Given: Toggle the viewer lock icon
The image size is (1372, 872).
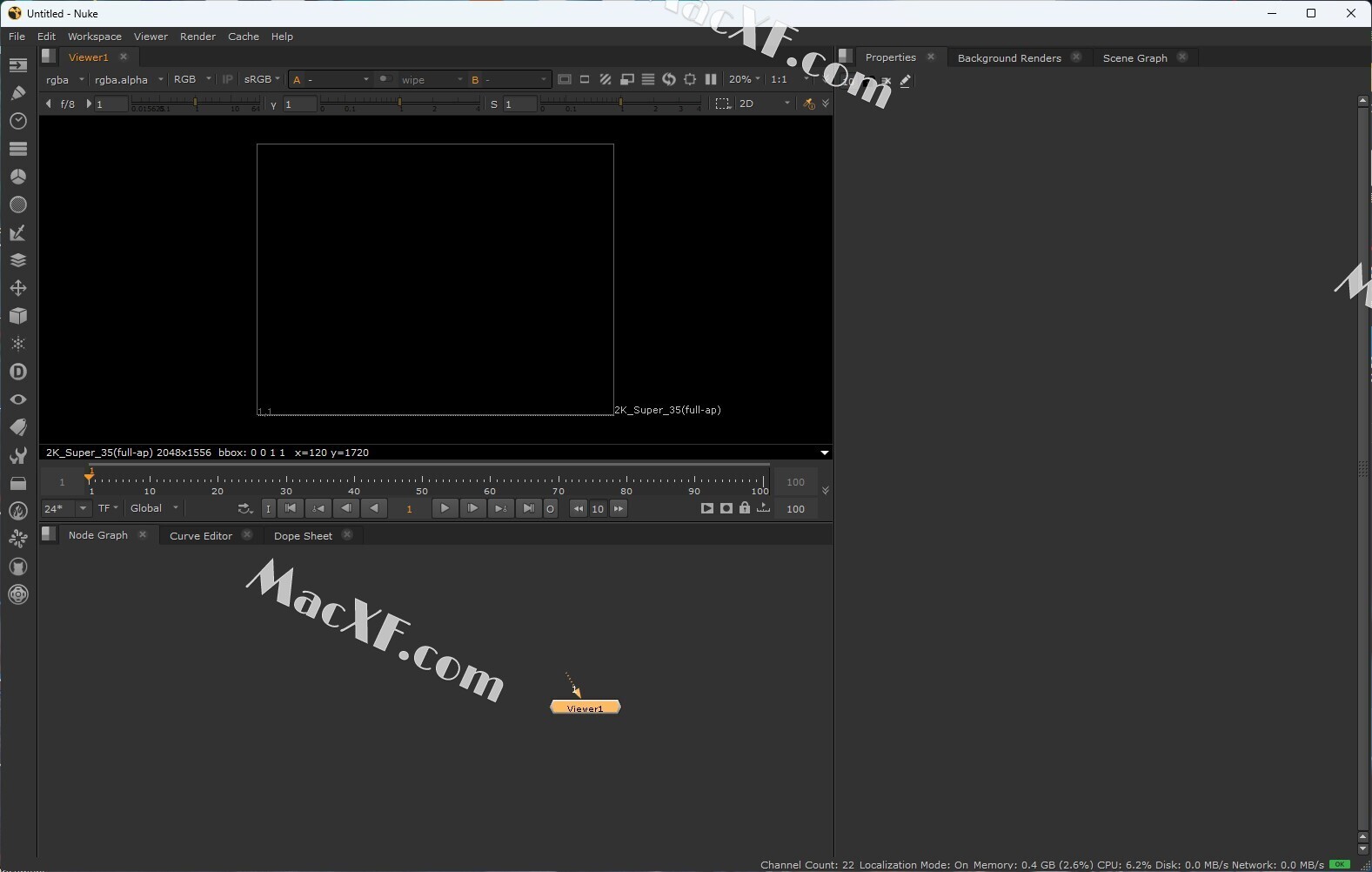Looking at the screenshot, I should click(745, 508).
